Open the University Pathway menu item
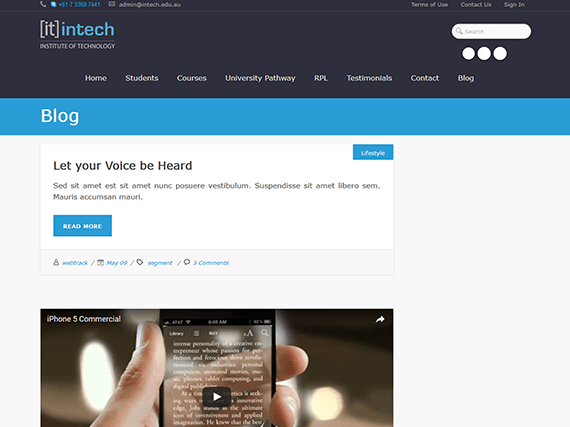The height and width of the screenshot is (427, 570). pyautogui.click(x=260, y=78)
